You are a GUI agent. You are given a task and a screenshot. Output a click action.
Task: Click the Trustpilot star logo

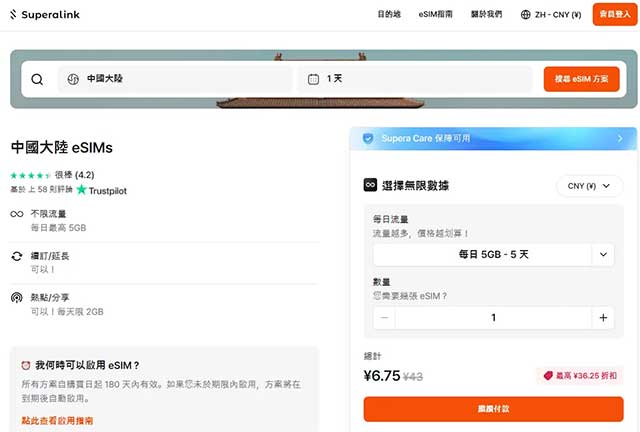pyautogui.click(x=82, y=189)
